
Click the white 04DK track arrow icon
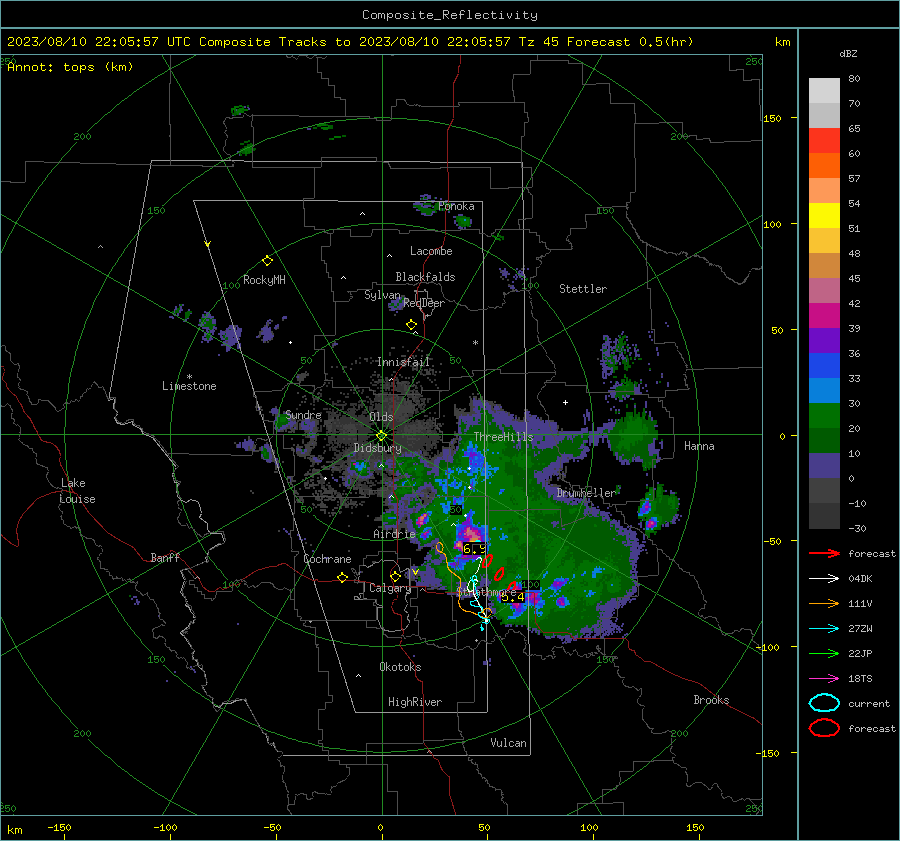click(x=824, y=578)
